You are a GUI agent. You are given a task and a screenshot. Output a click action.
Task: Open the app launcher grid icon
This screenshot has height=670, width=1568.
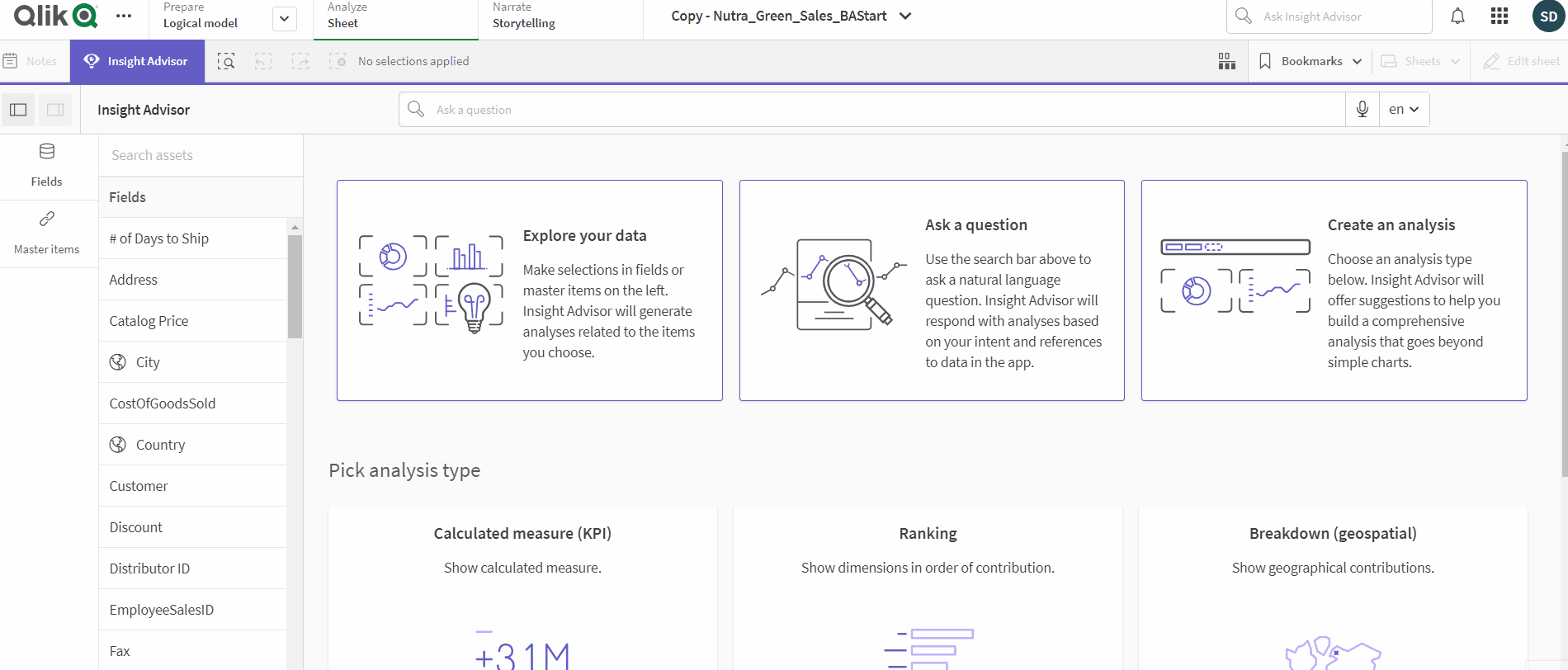coord(1500,16)
